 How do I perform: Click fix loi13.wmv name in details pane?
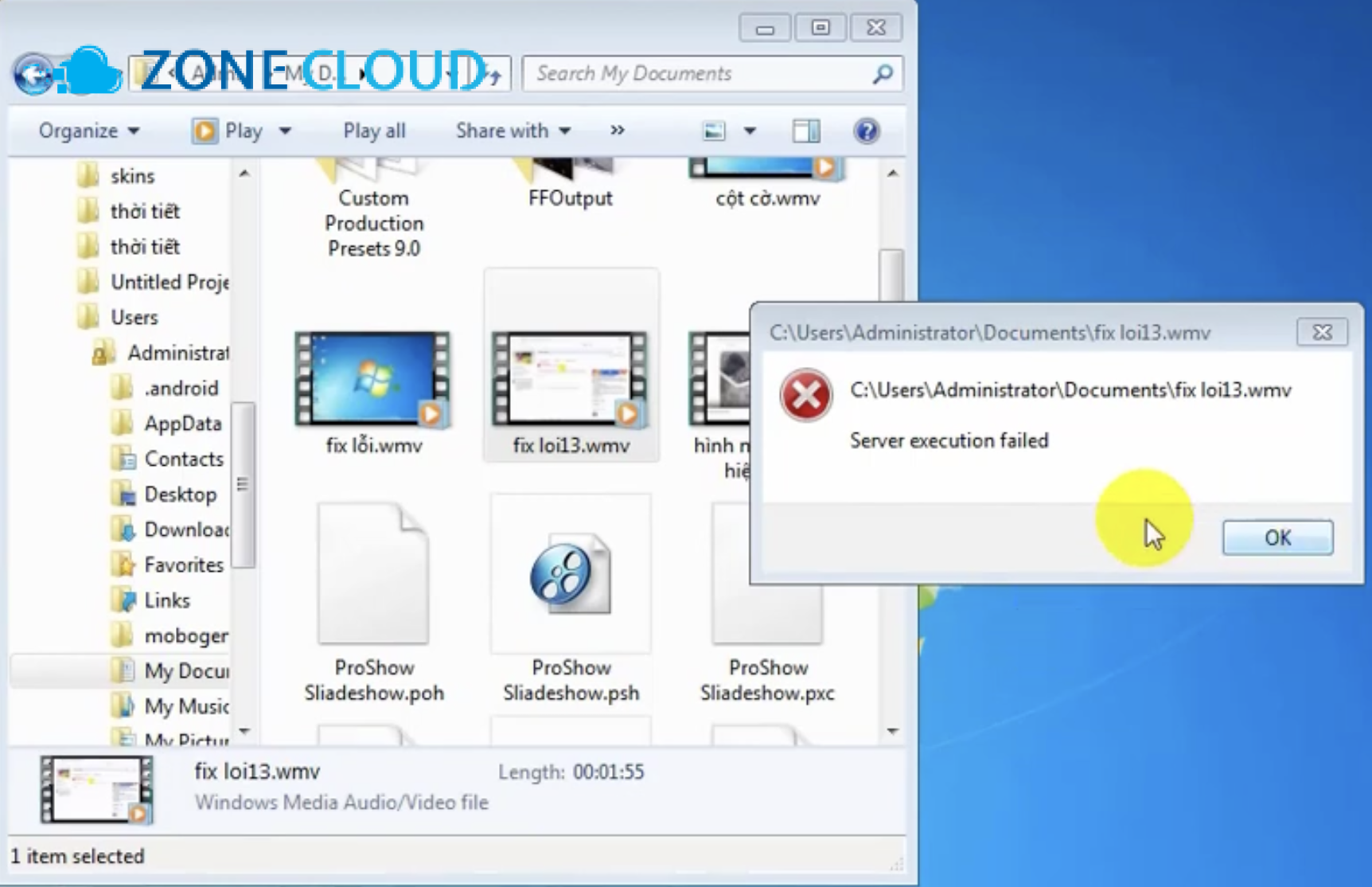(x=257, y=771)
